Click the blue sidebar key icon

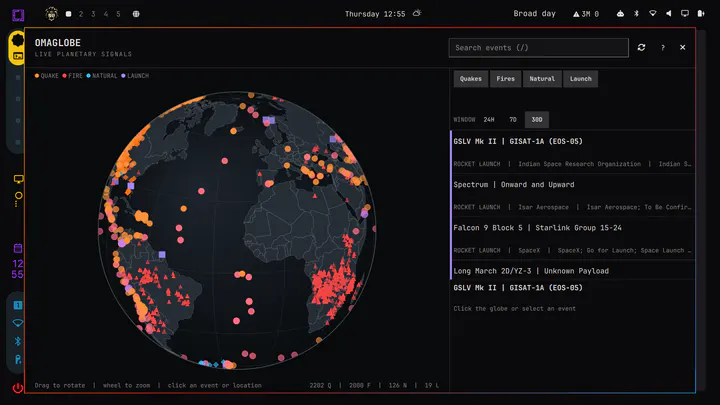point(18,360)
